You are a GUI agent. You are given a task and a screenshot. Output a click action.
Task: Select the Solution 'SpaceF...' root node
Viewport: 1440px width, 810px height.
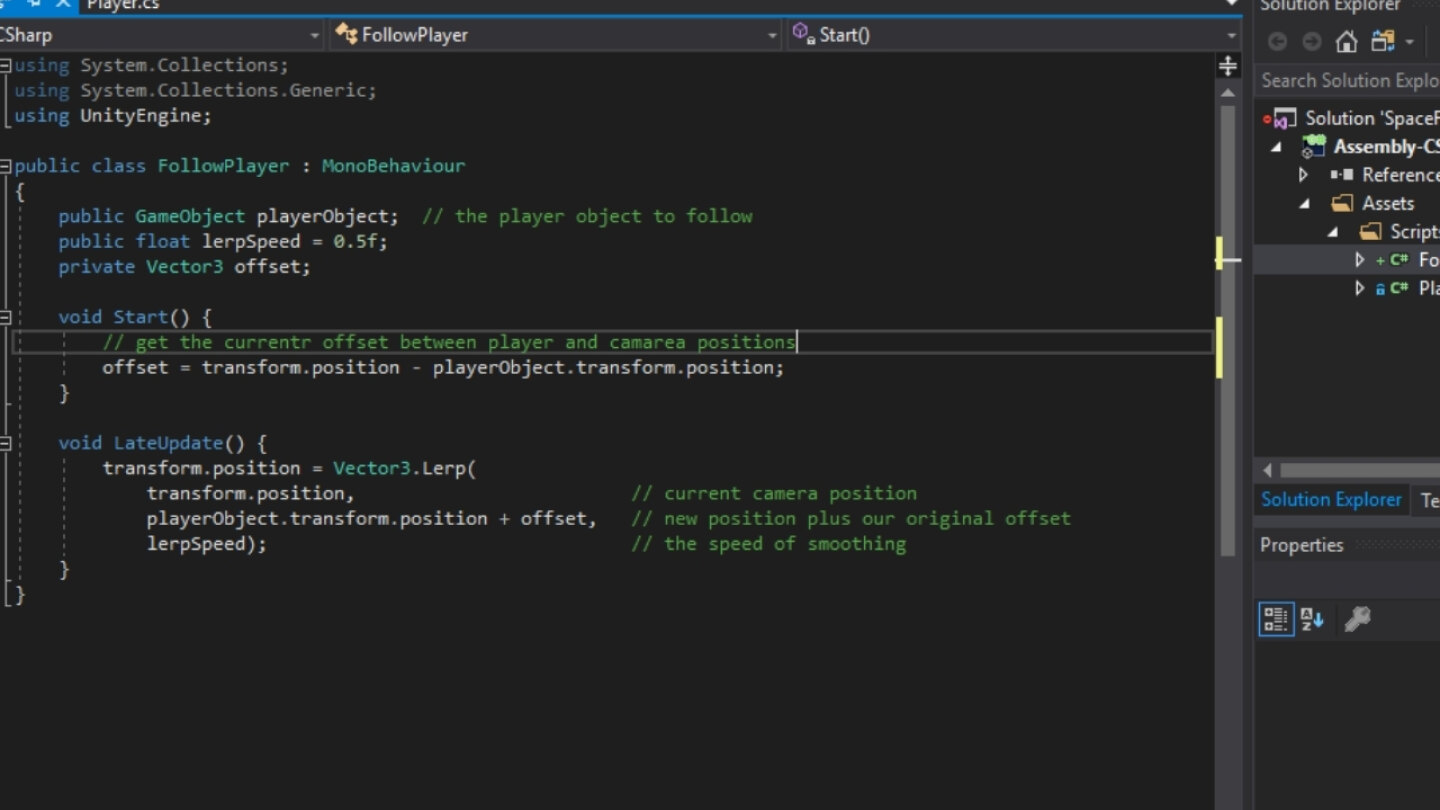click(1372, 118)
